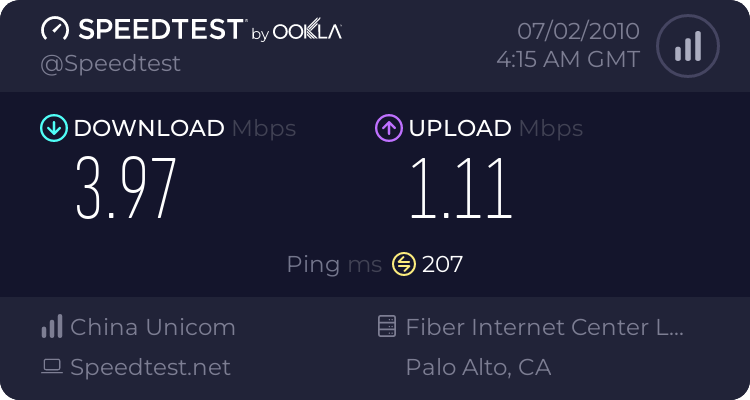Click the Palo Alto, CA location
This screenshot has height=400, width=750.
[x=478, y=367]
